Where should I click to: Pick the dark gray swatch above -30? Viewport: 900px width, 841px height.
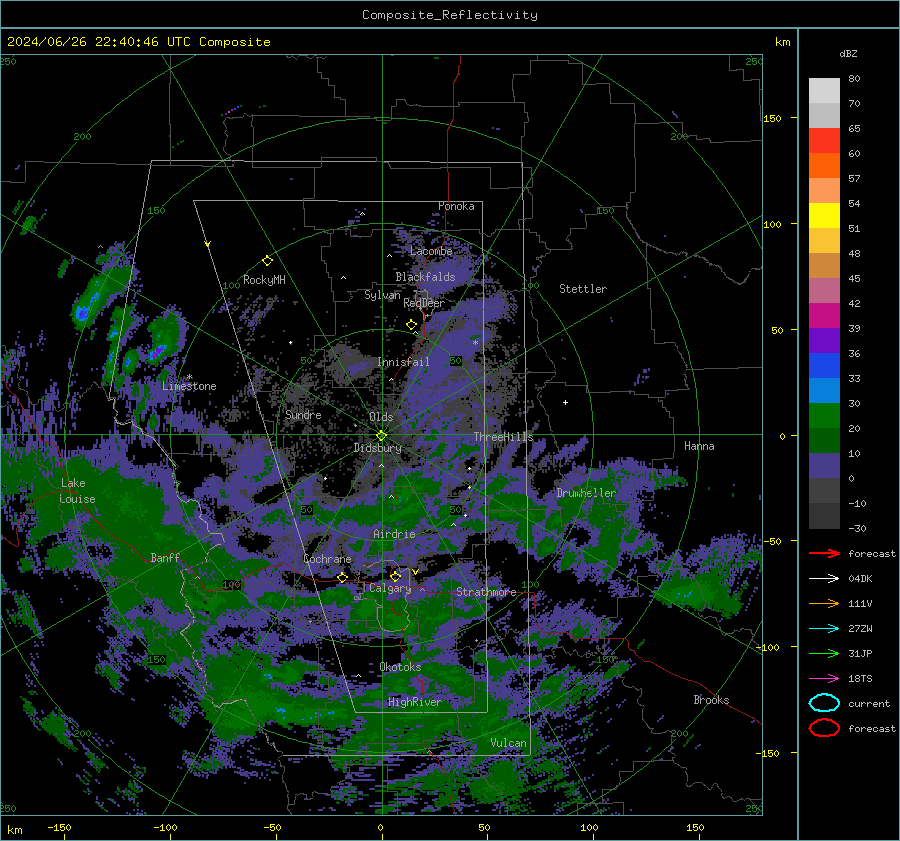click(824, 516)
